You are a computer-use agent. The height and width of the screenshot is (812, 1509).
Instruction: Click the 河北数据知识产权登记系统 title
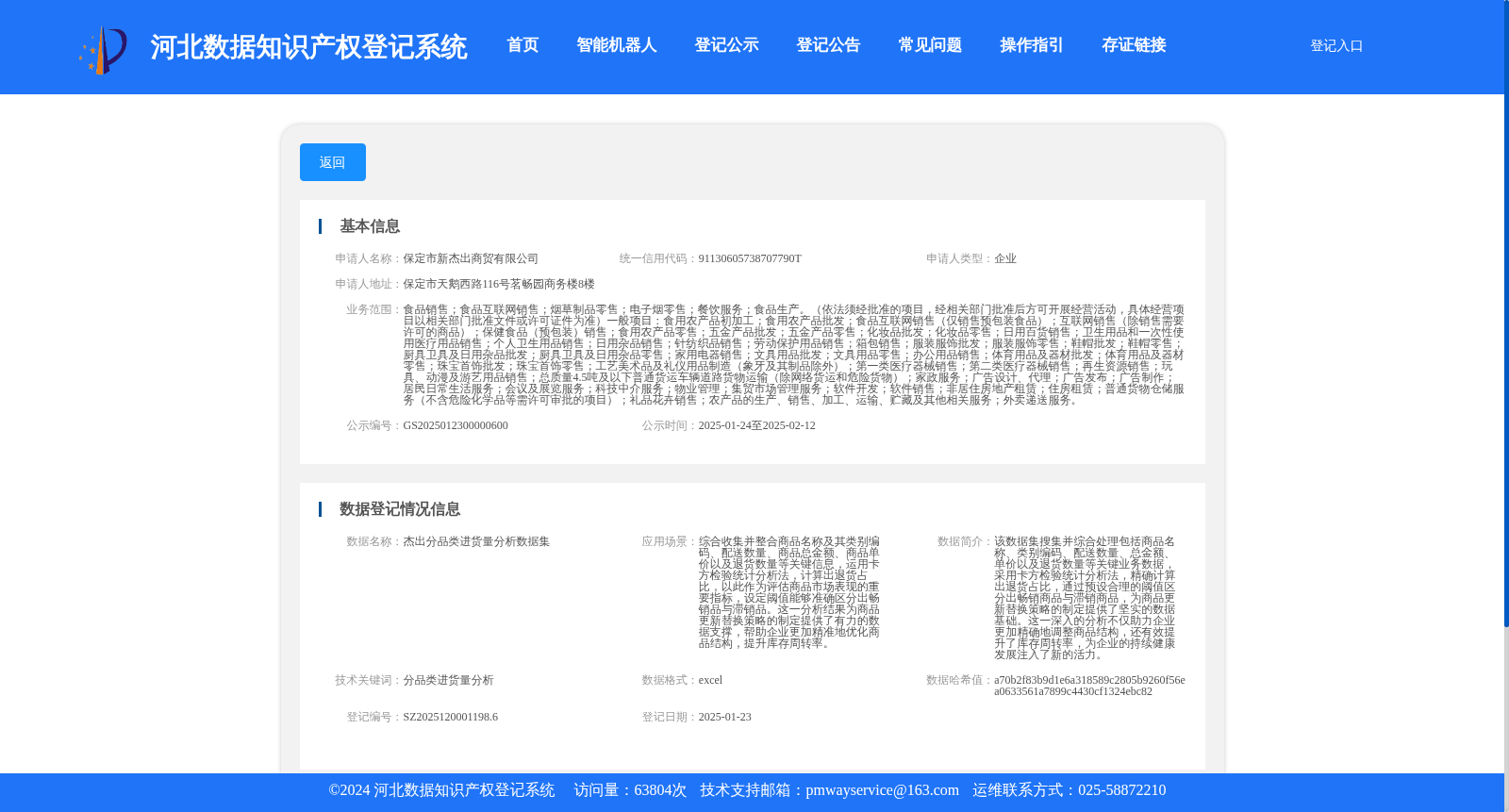308,47
